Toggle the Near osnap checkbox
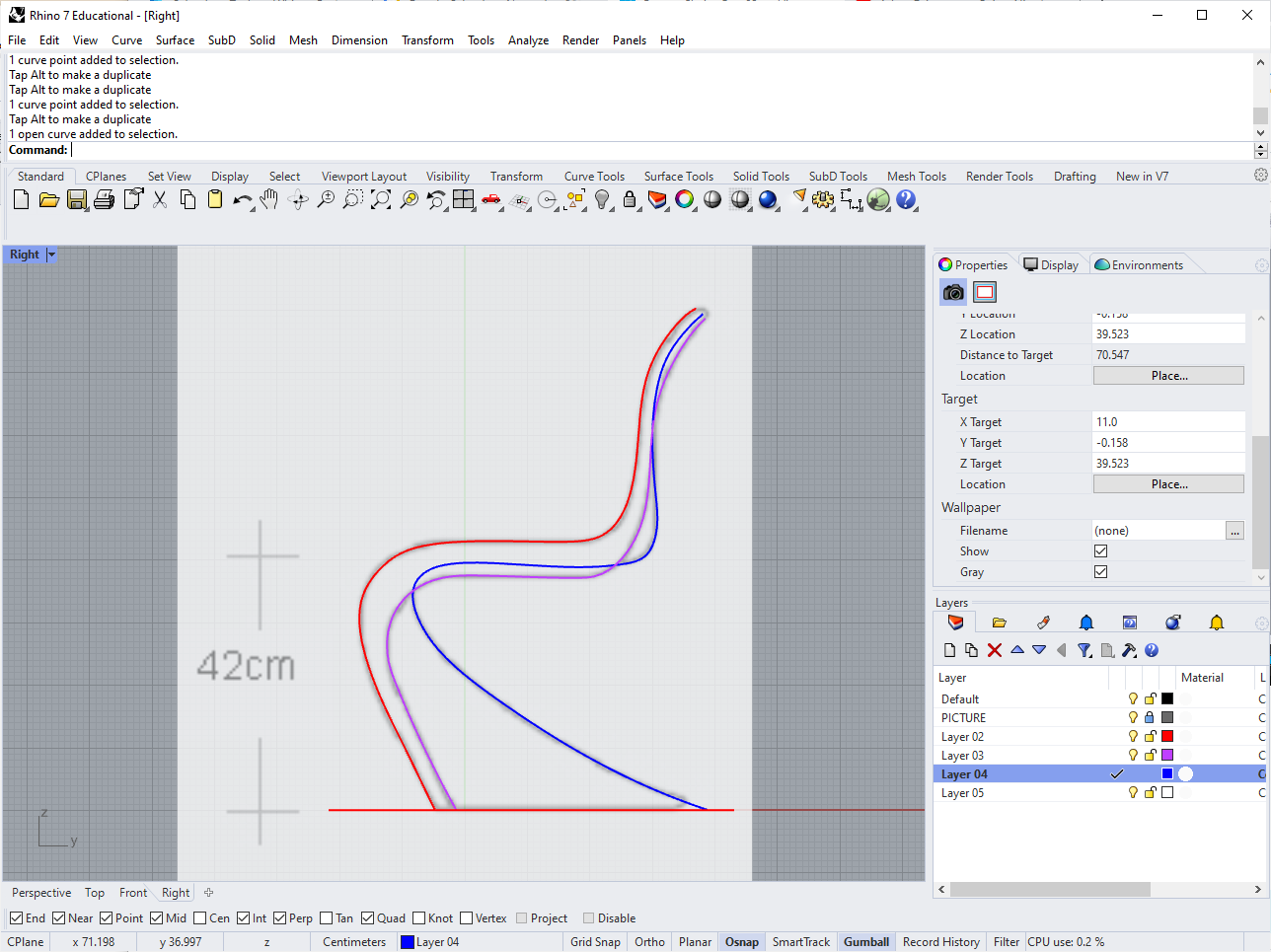The height and width of the screenshot is (952, 1271). [x=59, y=918]
